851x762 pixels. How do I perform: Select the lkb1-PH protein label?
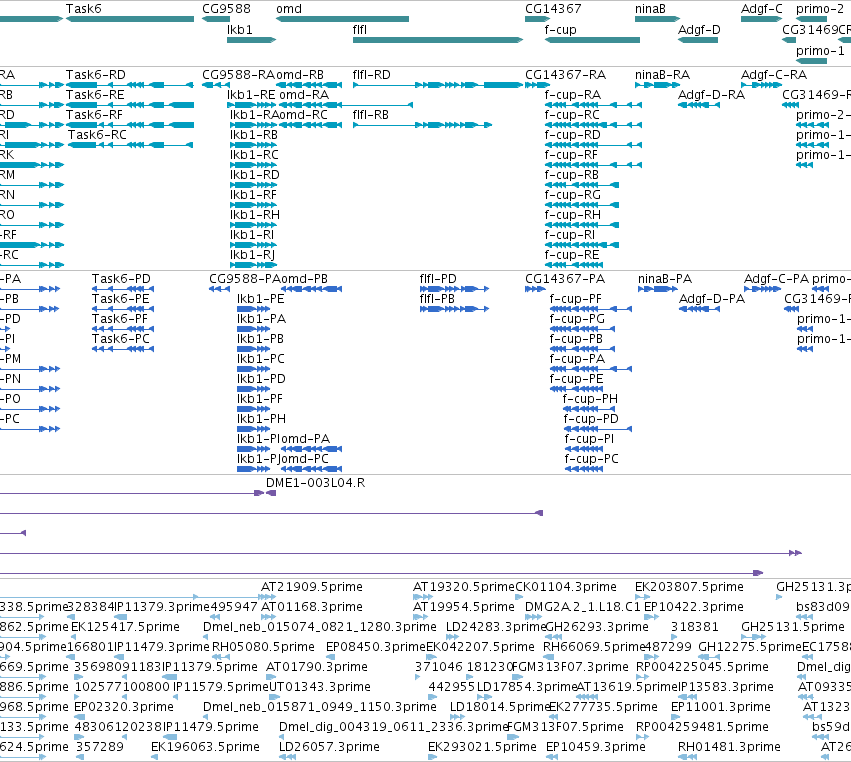tap(262, 419)
